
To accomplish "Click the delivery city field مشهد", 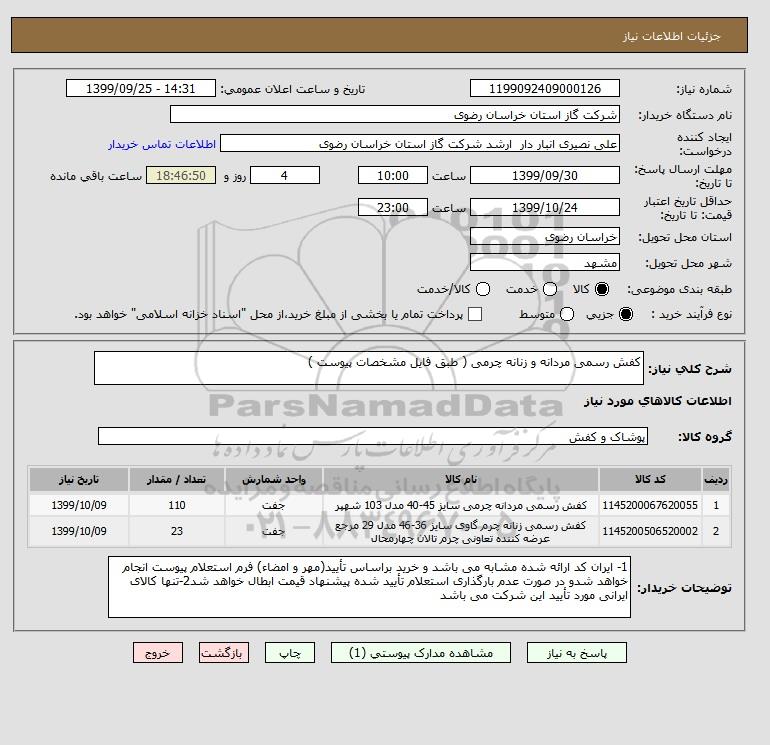I will (545, 263).
